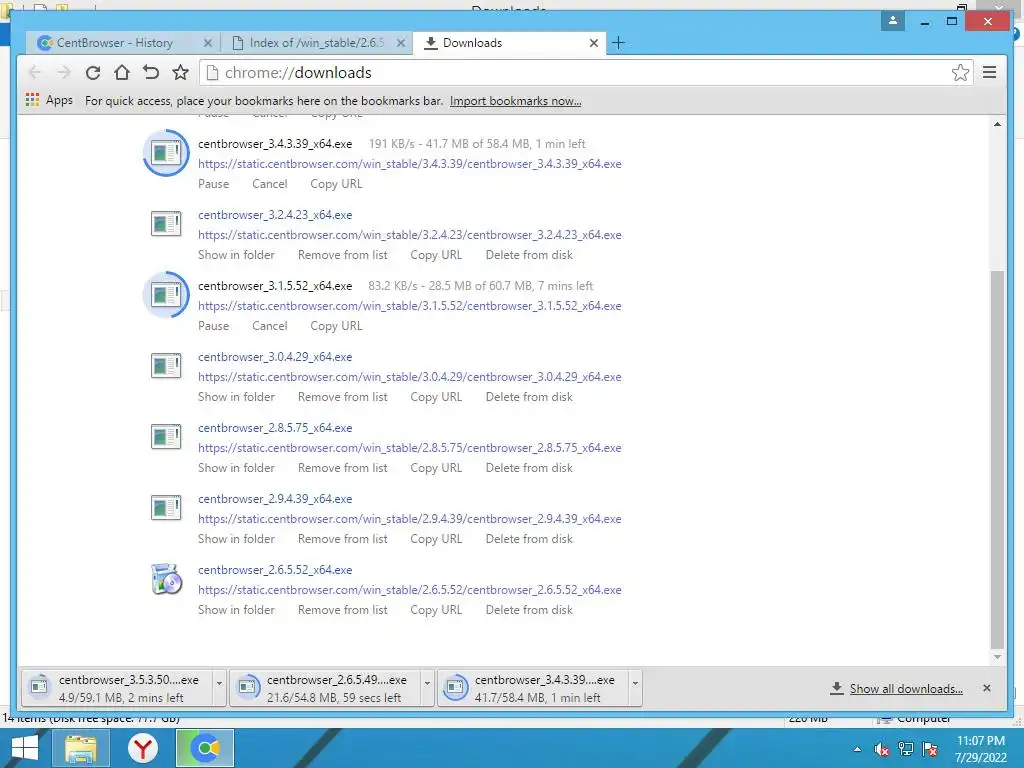1024x768 pixels.
Task: Pause the centbrowser_3.1.5.52 download
Action: tap(214, 326)
